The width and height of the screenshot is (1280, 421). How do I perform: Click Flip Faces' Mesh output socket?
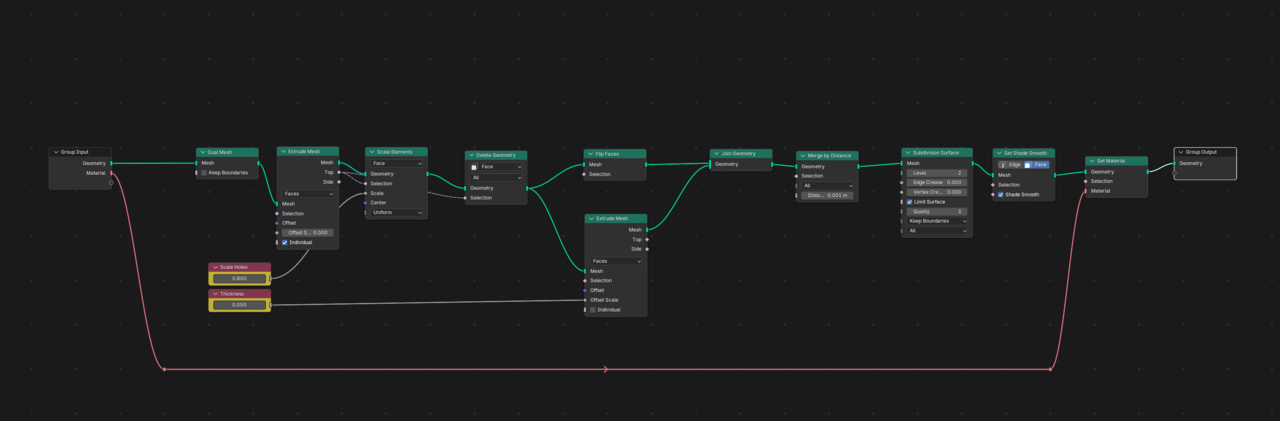pyautogui.click(x=646, y=164)
